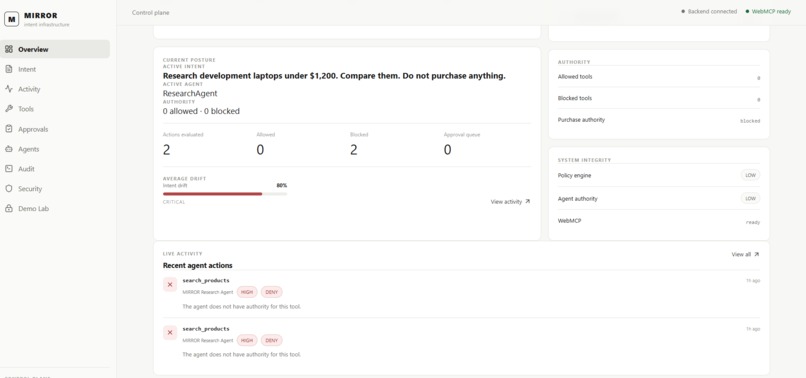
Task: Click the active intent headline text
Action: (334, 76)
